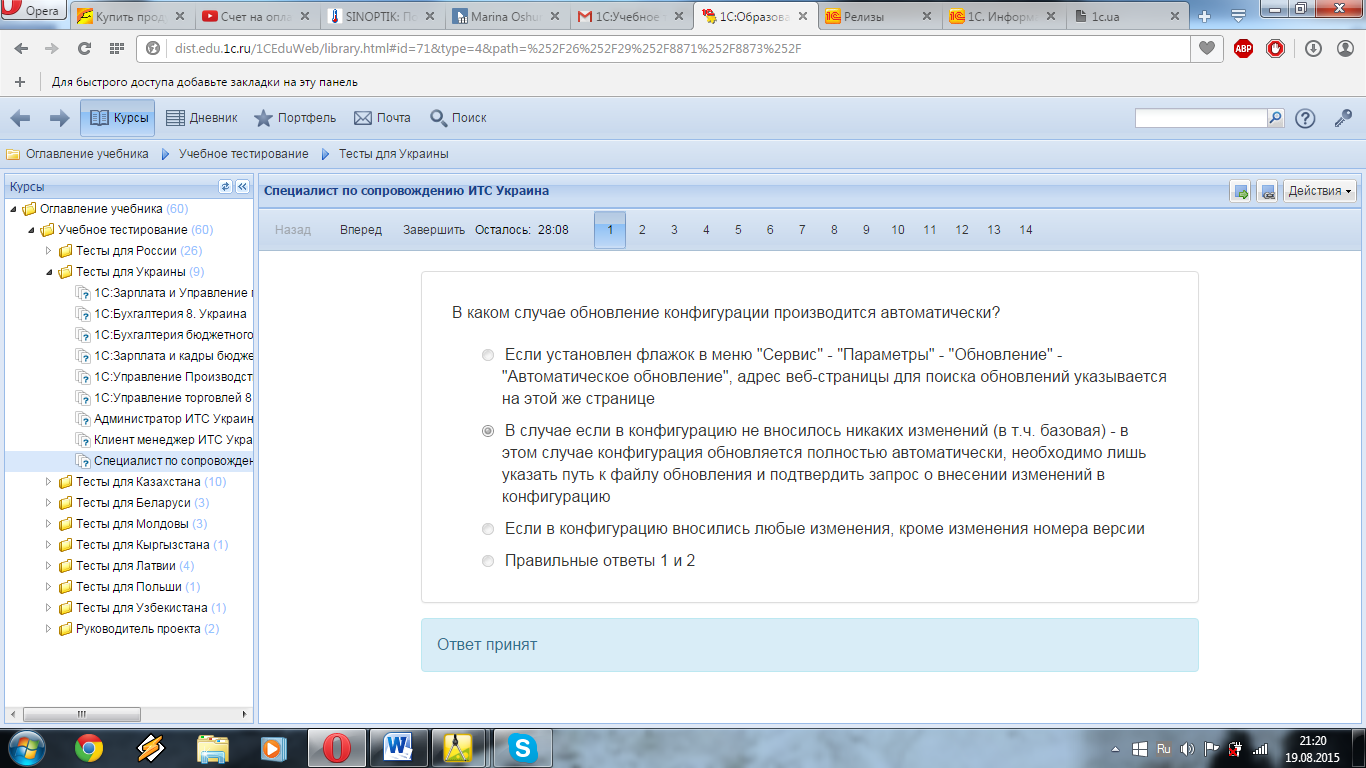The image size is (1366, 768).
Task: Open the Тесты для Польши folder
Action: click(x=132, y=587)
